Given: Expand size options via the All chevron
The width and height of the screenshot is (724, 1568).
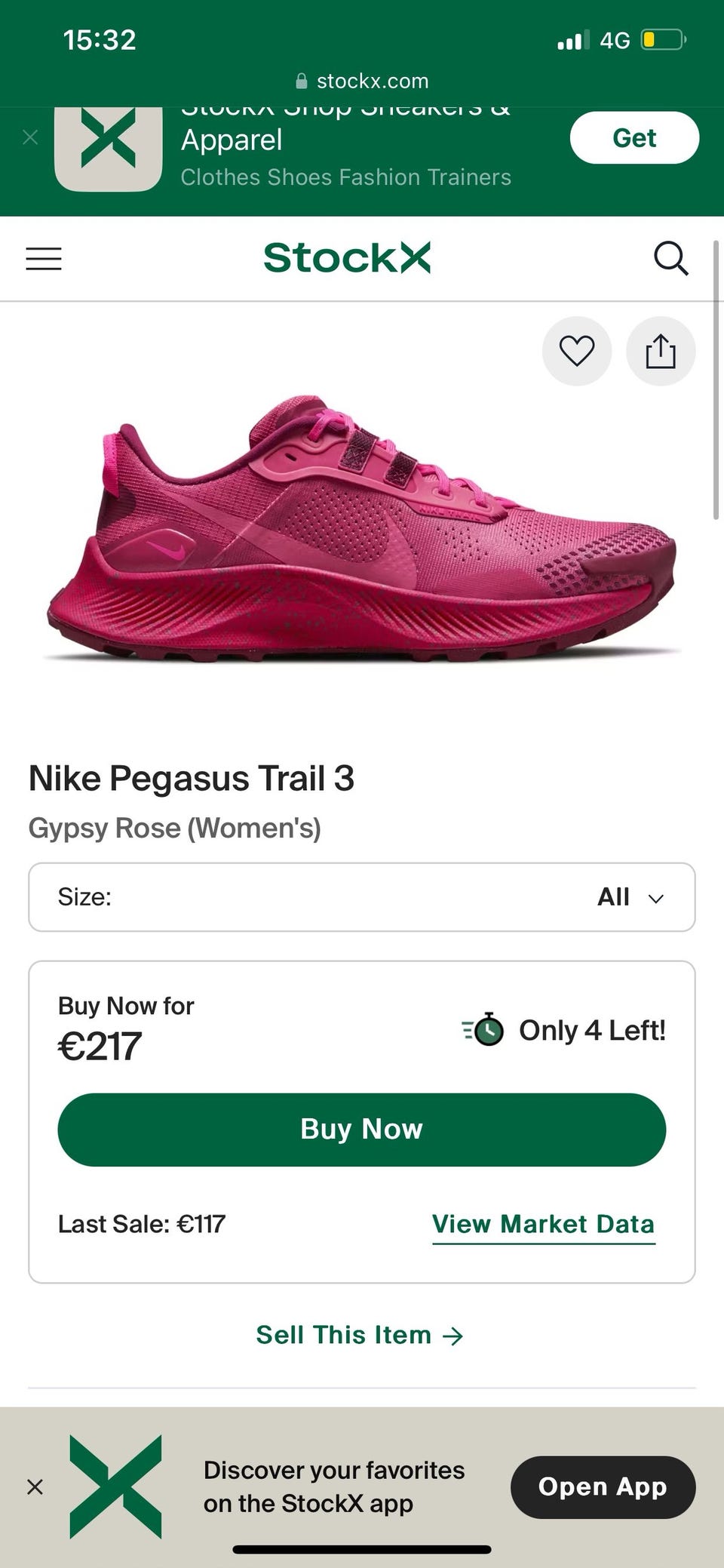Looking at the screenshot, I should click(655, 898).
